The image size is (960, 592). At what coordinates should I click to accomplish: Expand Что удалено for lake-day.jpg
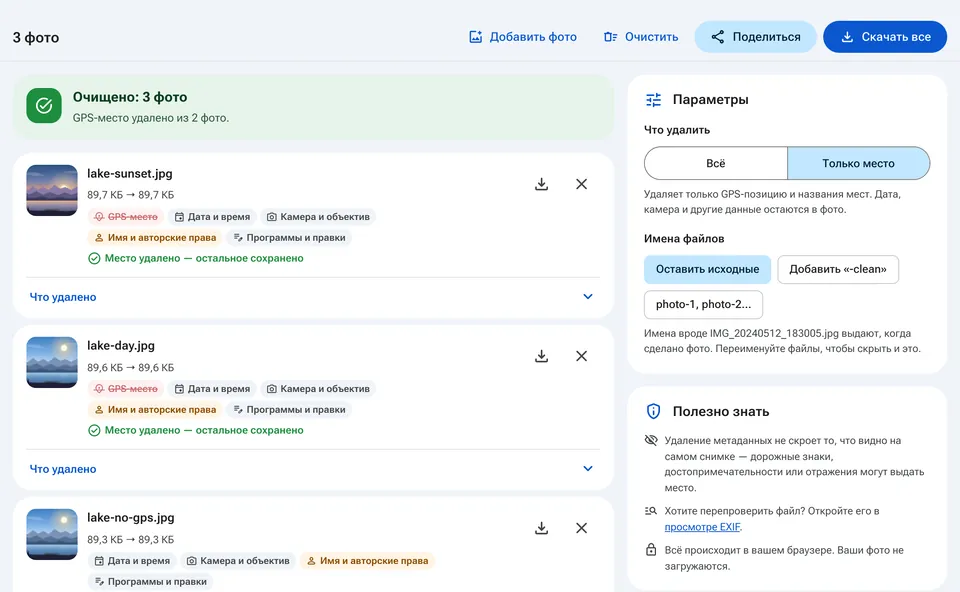tap(312, 469)
